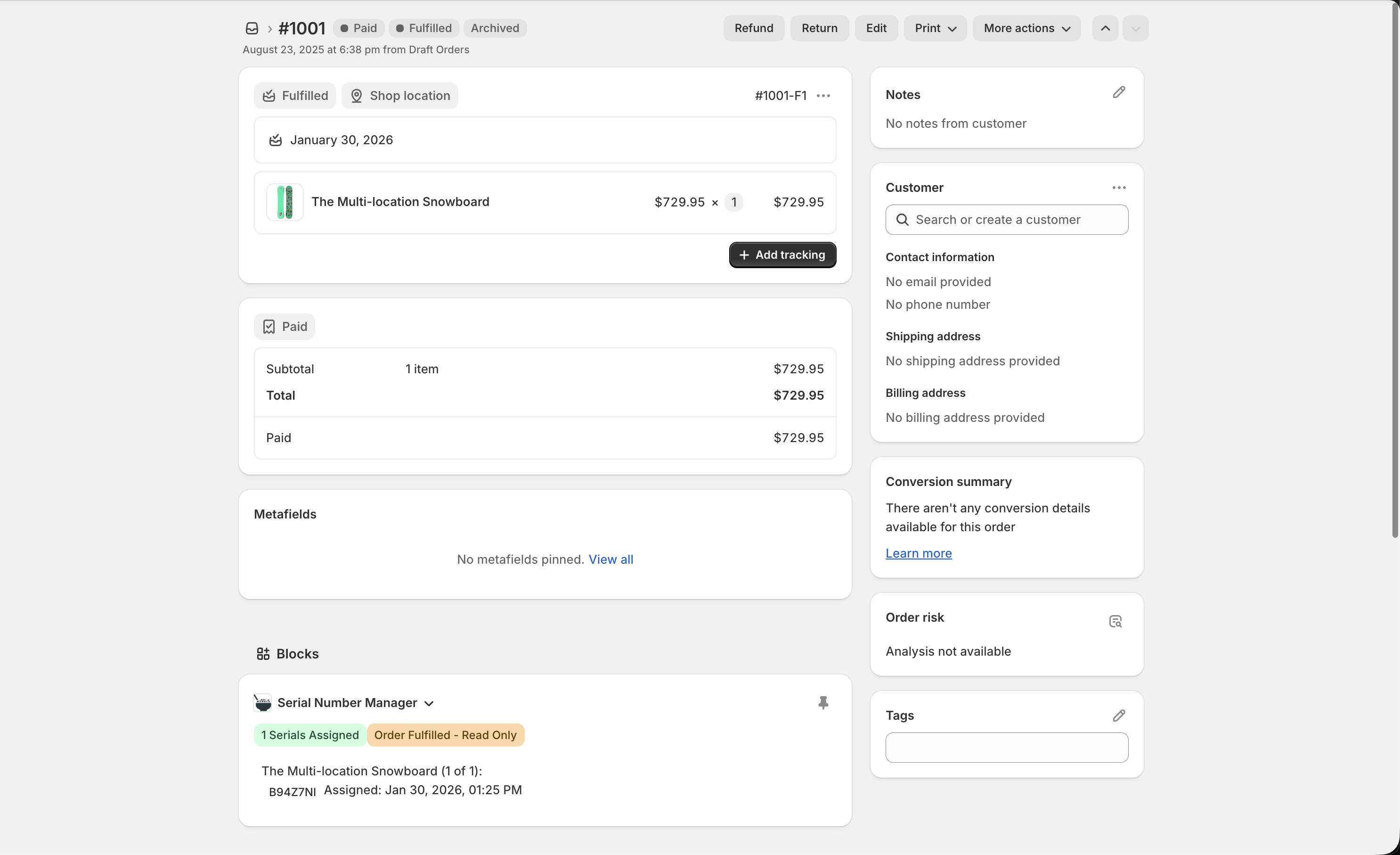Click the Blocks section icon
Screen dimensions: 1400x855
tap(263, 654)
